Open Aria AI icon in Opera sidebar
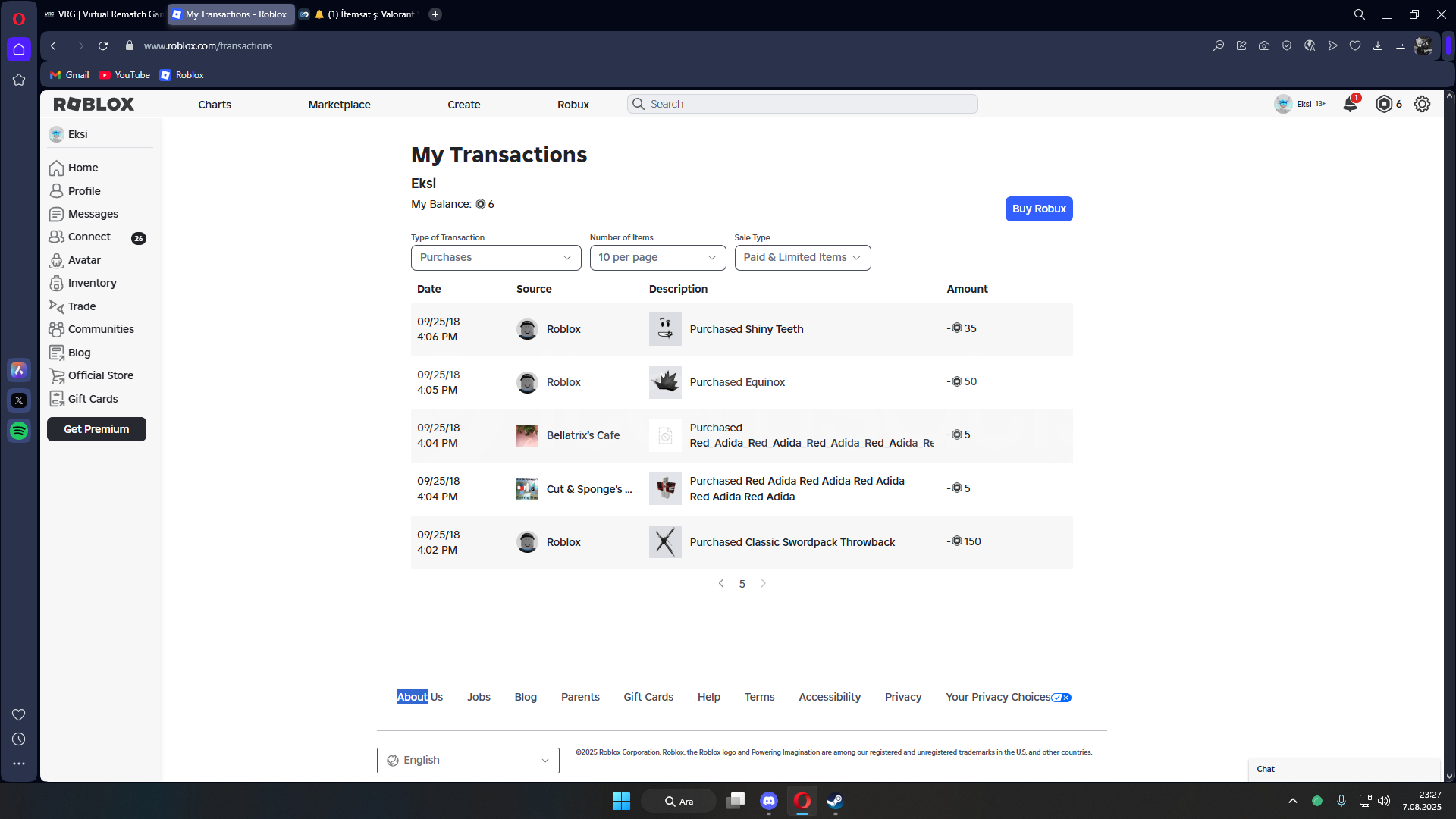Screen dimensions: 1456x819 [x=19, y=370]
